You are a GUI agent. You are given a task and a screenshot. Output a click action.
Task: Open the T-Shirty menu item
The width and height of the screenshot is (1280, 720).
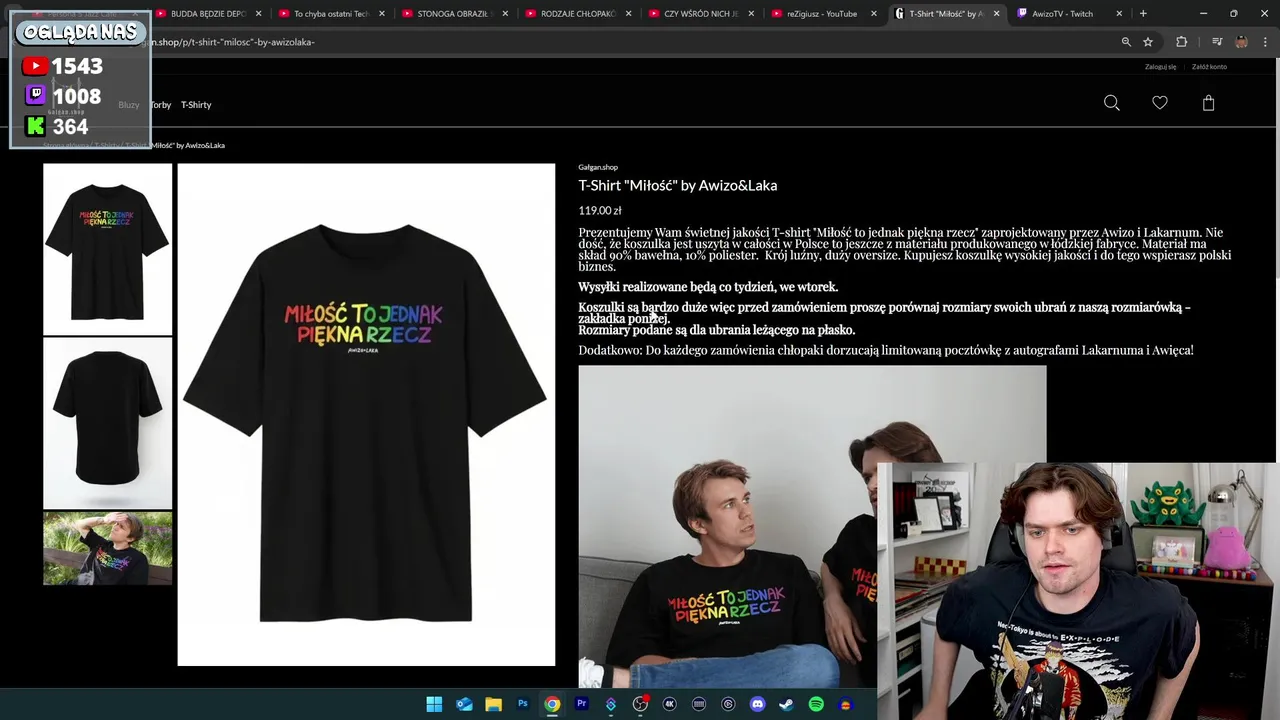pos(196,105)
